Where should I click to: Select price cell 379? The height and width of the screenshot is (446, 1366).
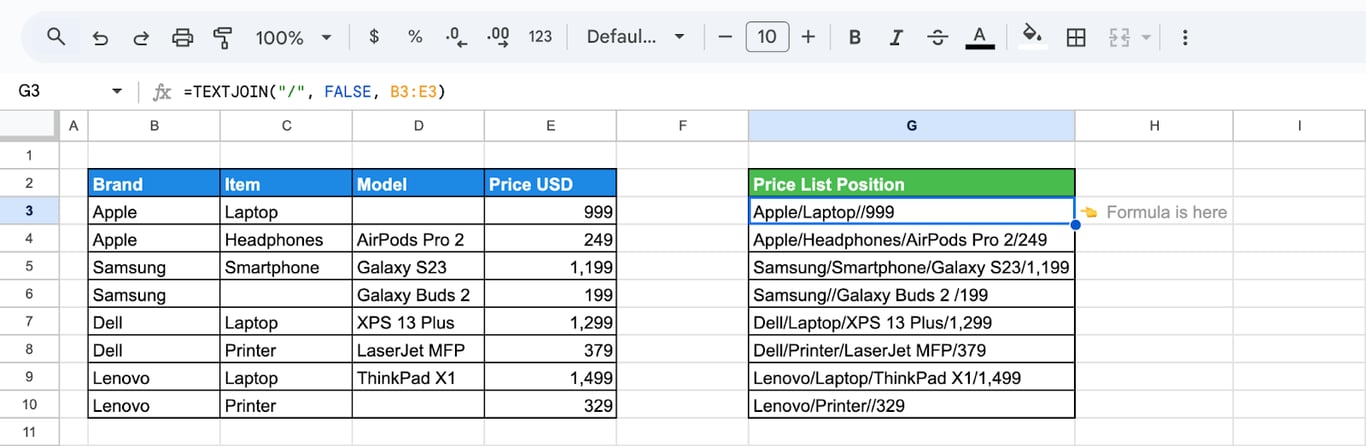pyautogui.click(x=550, y=350)
